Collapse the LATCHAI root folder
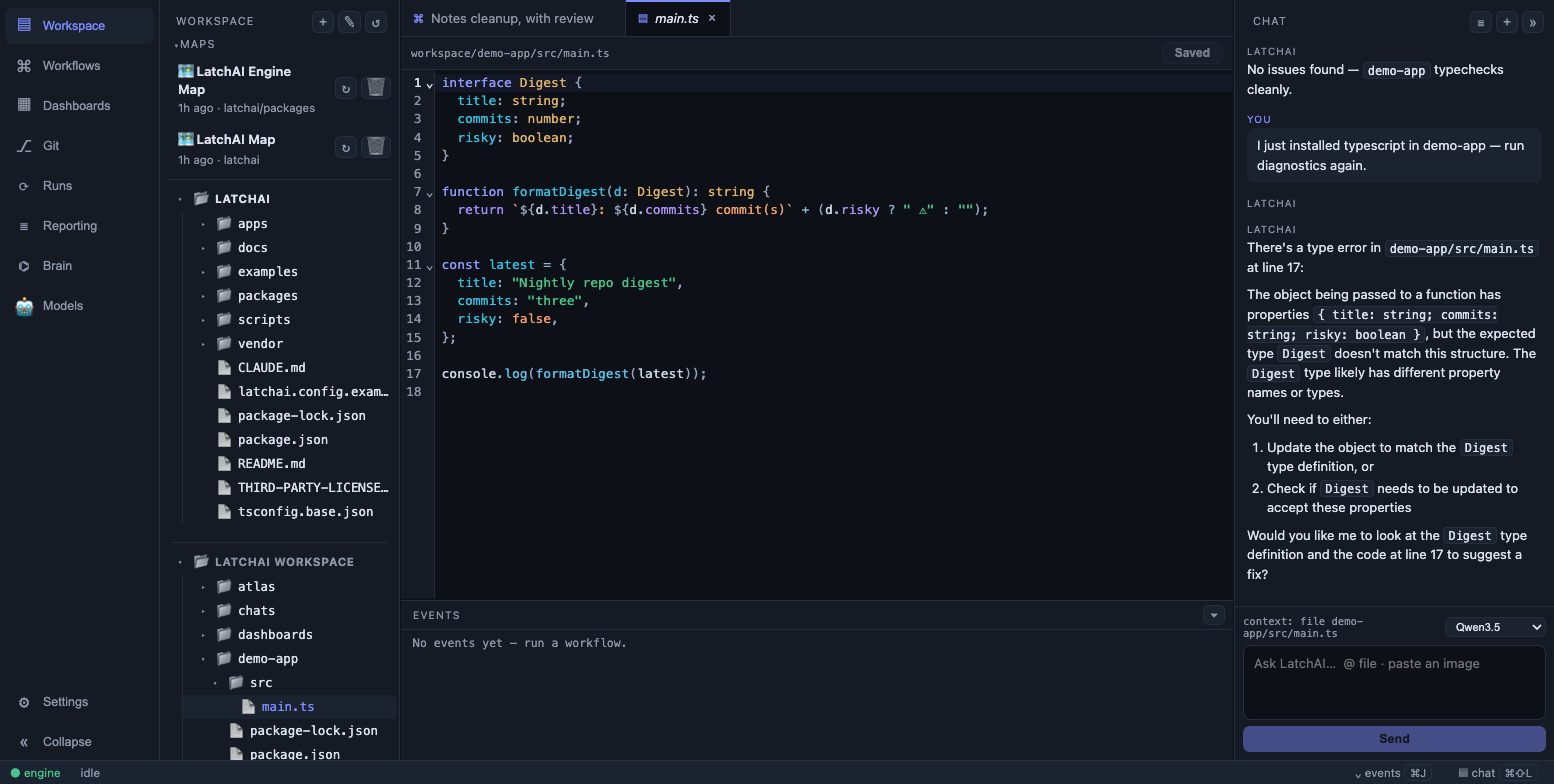1554x784 pixels. (181, 199)
